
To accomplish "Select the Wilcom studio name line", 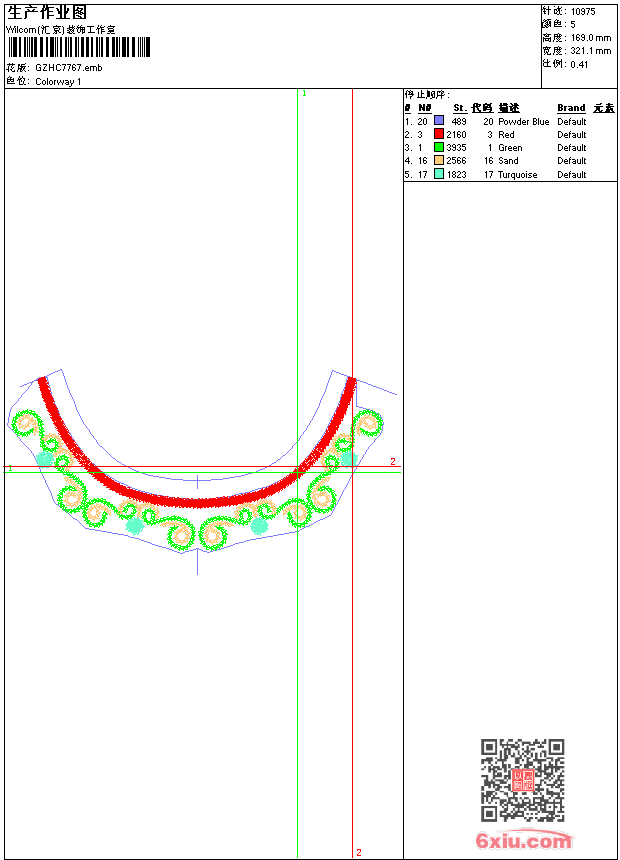I will [61, 30].
